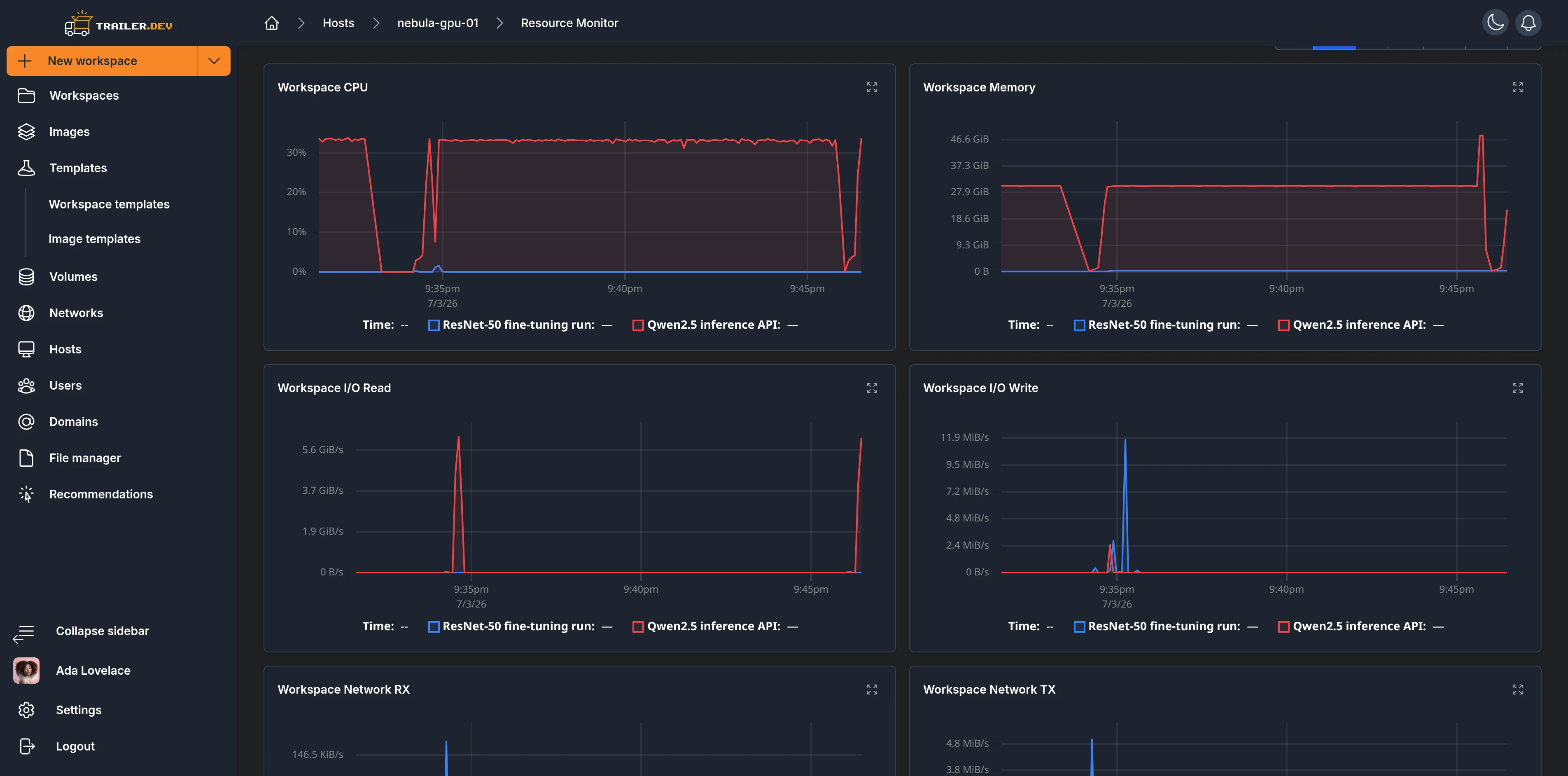This screenshot has width=1568, height=776.
Task: Click the Logout icon
Action: pyautogui.click(x=27, y=746)
